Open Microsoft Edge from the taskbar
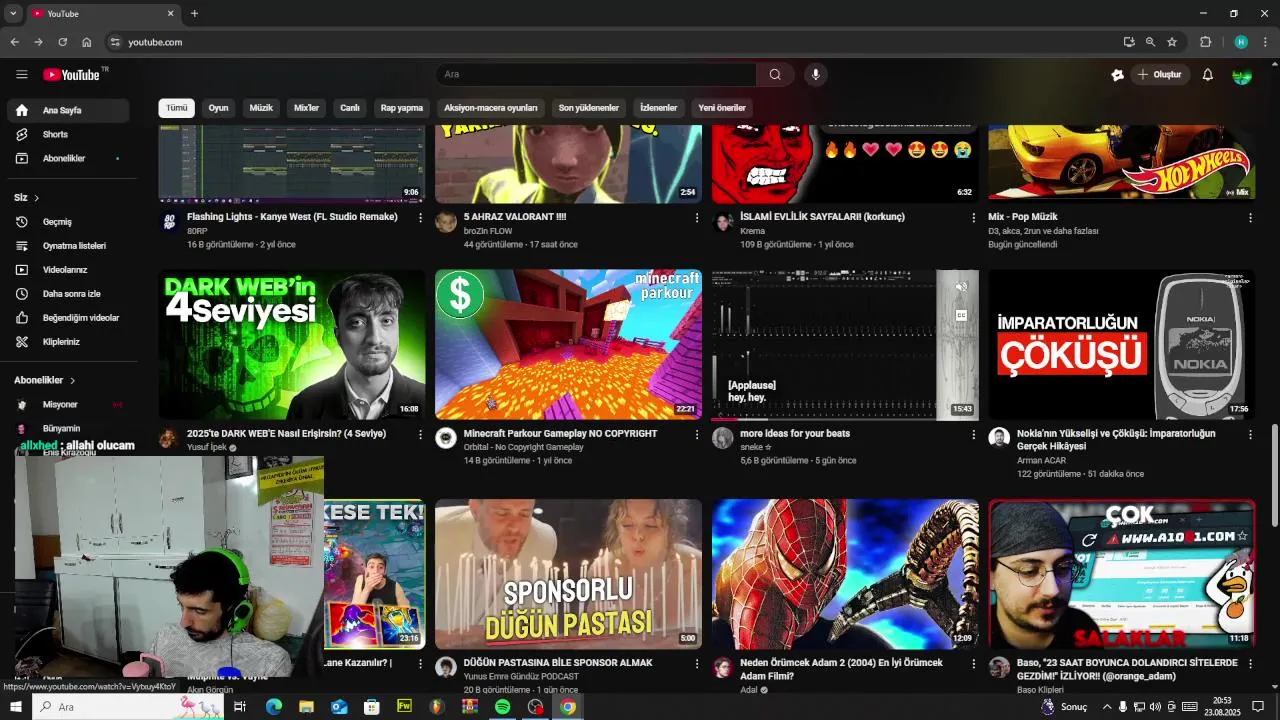This screenshot has height=720, width=1280. [274, 707]
